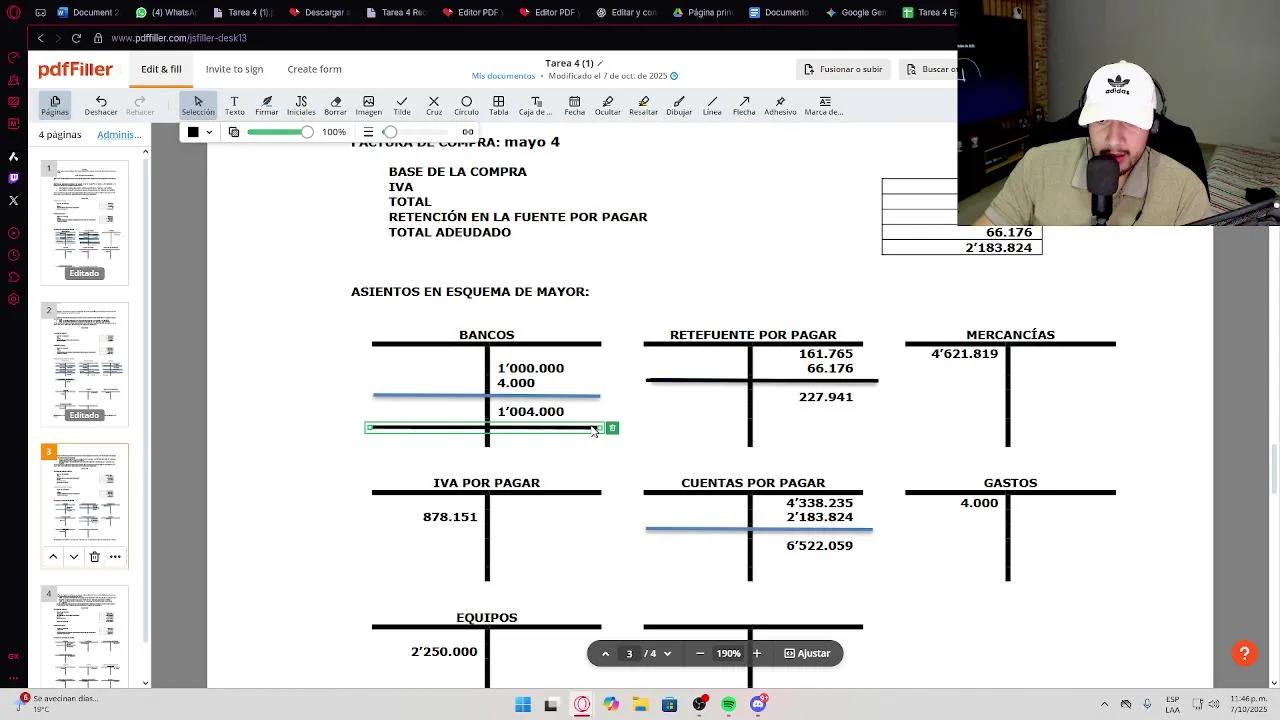Screen dimensions: 1280x720
Task: Click the line thickness icon
Action: tap(368, 132)
